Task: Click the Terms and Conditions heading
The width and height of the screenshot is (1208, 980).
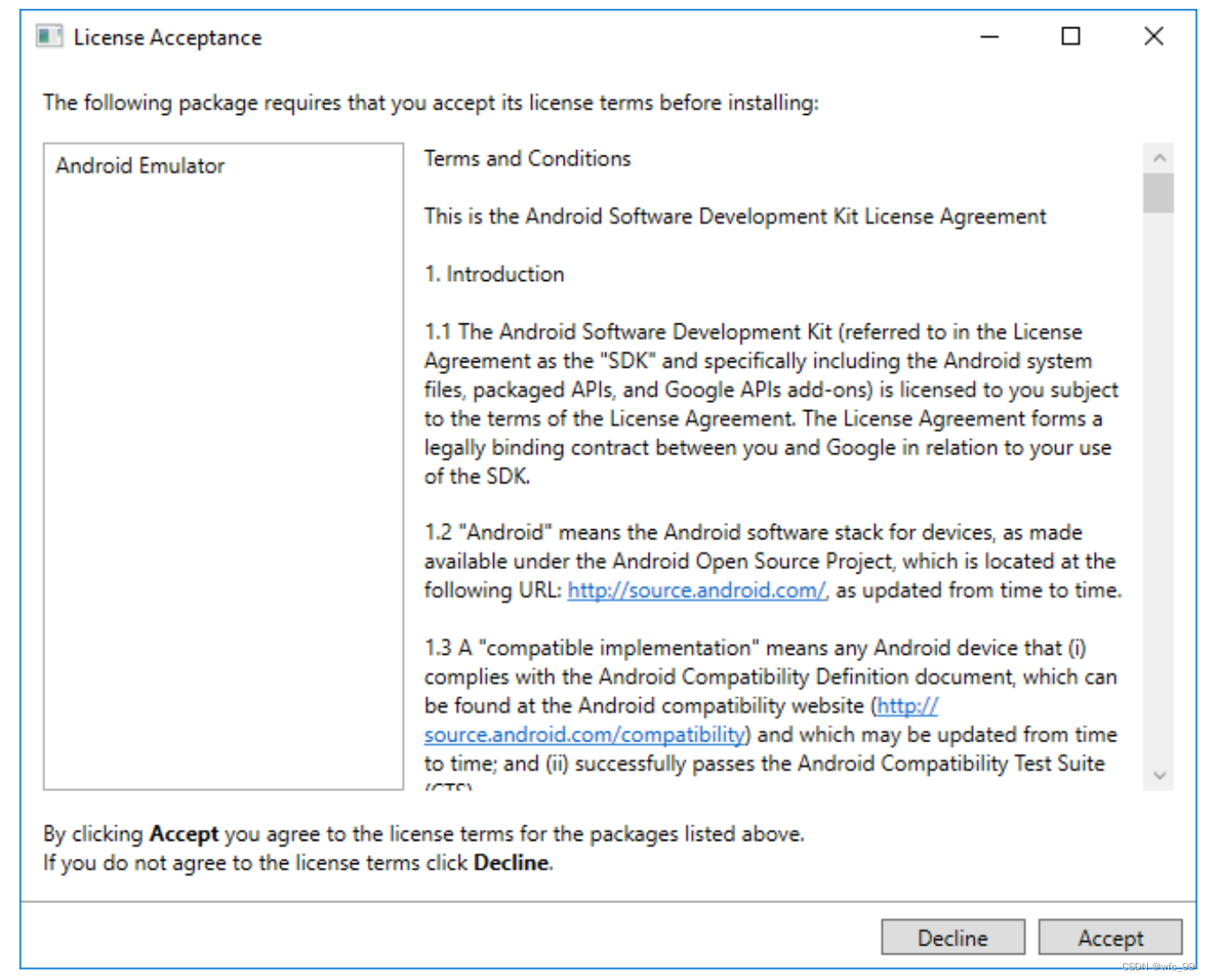Action: (x=527, y=158)
